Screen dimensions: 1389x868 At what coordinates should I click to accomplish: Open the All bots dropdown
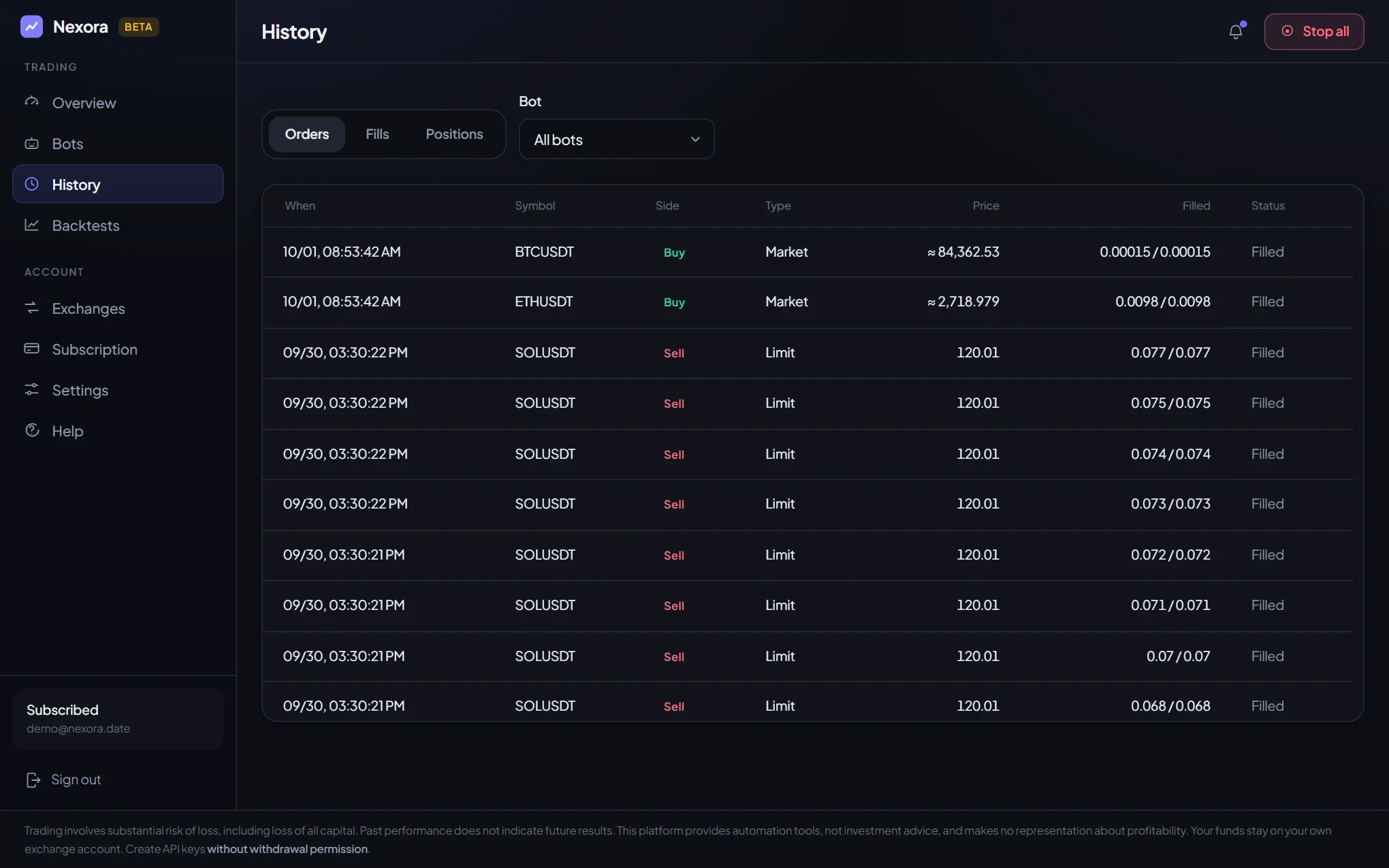coord(616,139)
